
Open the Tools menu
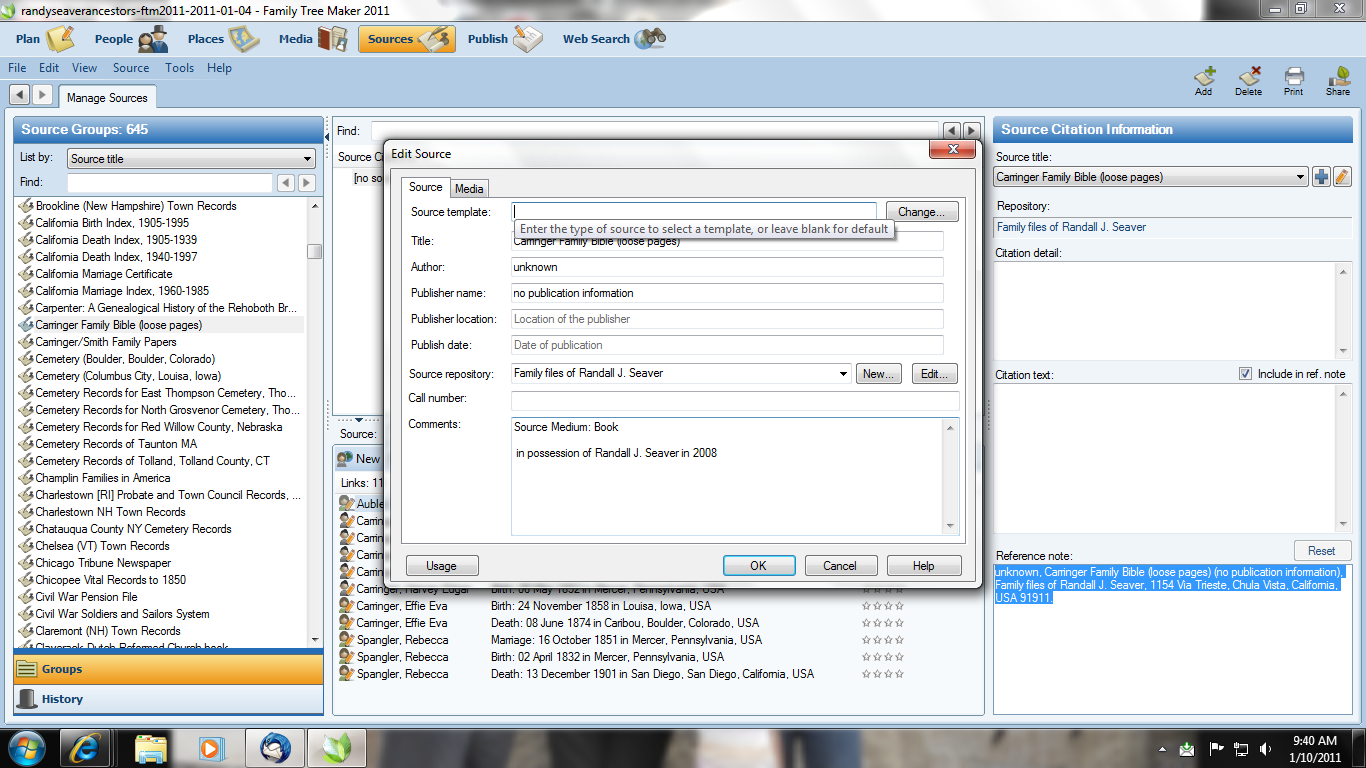click(x=180, y=68)
